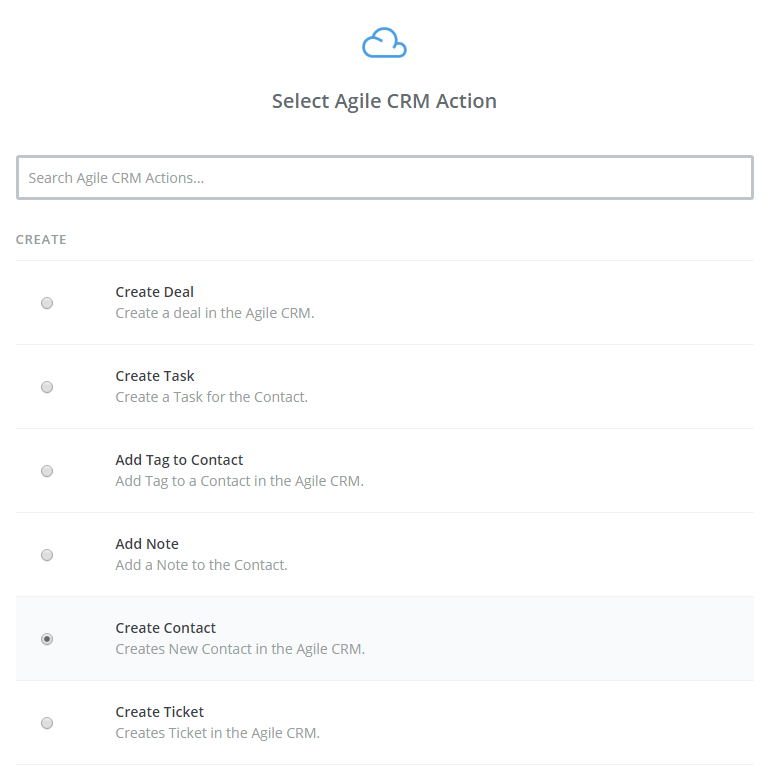Select the Create Deal radio button
This screenshot has height=781, width=773.
[x=47, y=303]
